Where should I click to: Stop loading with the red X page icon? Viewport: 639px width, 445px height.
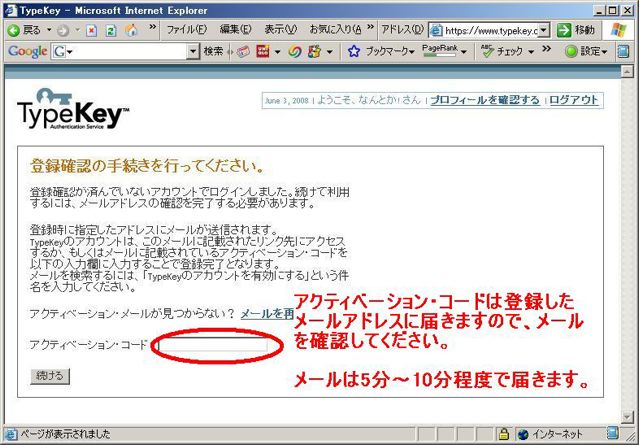[92, 31]
